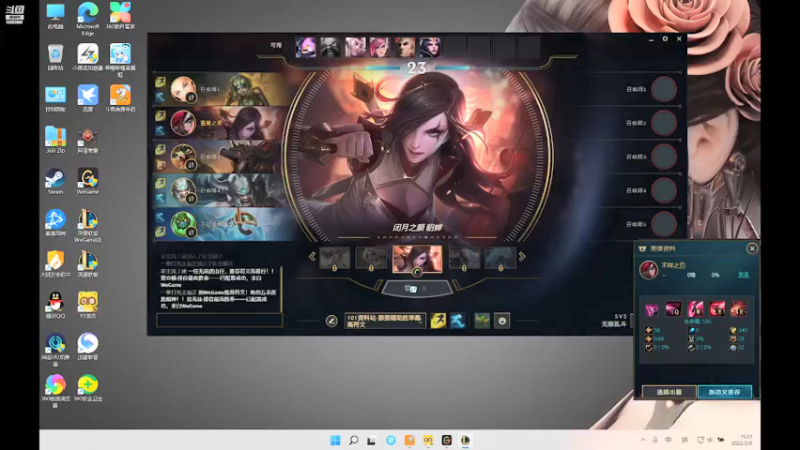Screen dimensions: 800x450
Task: Select last locked skin thumbnail on right
Action: 500,258
